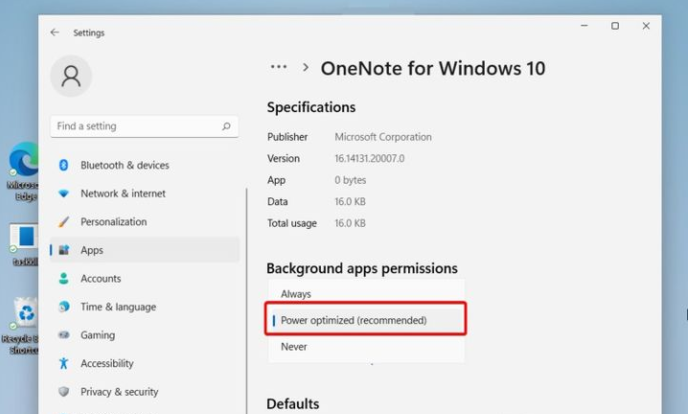Click the Privacy & security shield icon
Screen dimensions: 688x414
tap(64, 391)
